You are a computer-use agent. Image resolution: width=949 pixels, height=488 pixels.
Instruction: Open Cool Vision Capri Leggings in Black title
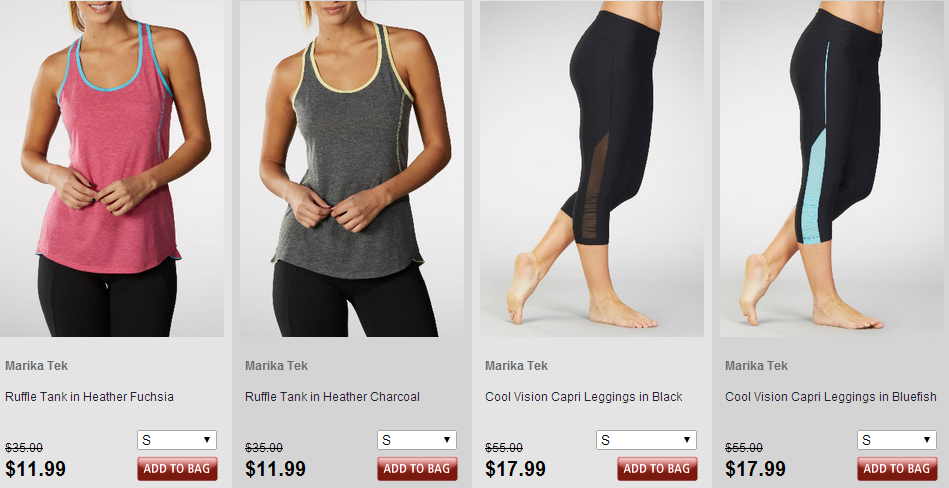(583, 397)
